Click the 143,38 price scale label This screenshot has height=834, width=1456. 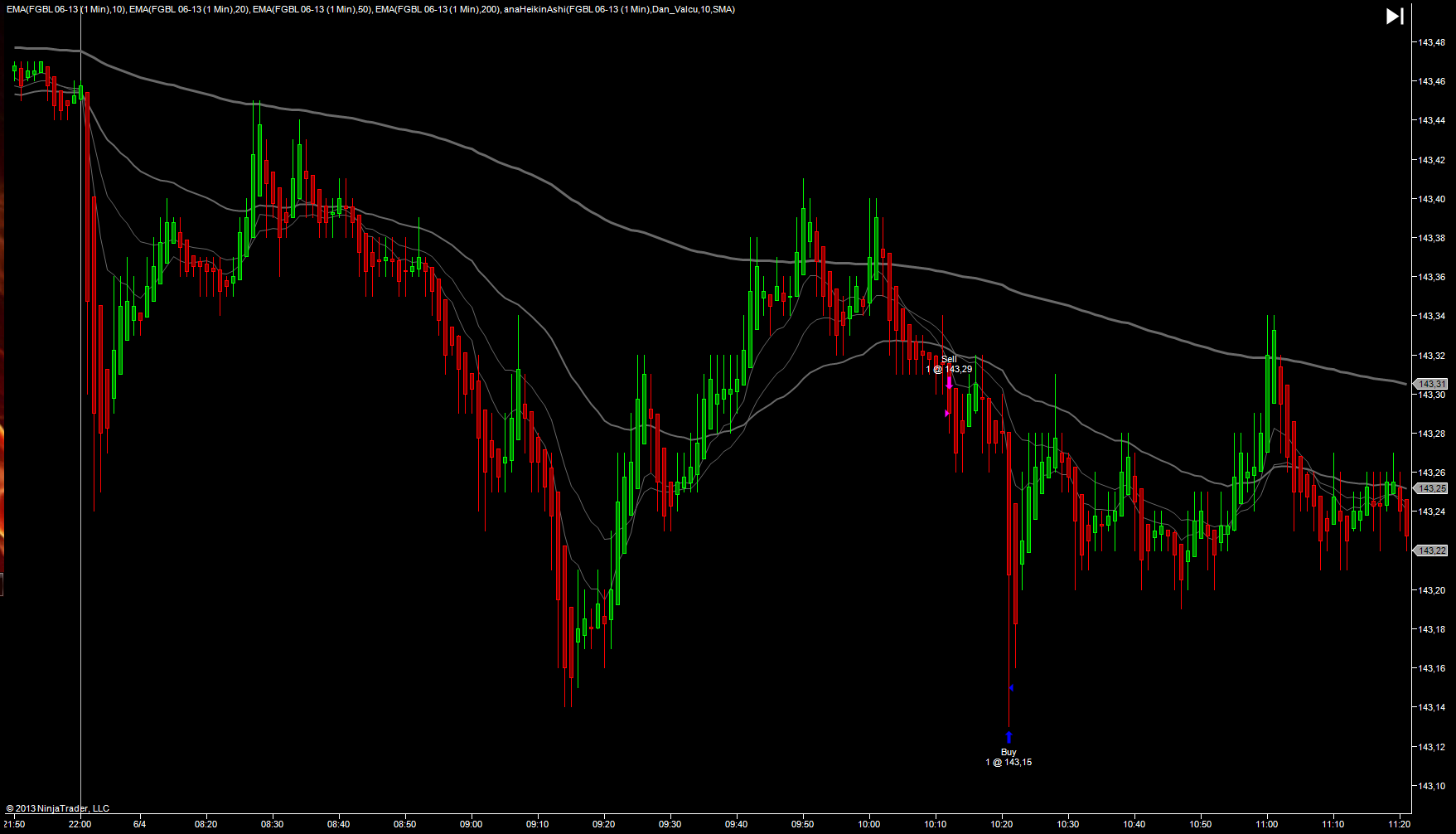pos(1432,238)
